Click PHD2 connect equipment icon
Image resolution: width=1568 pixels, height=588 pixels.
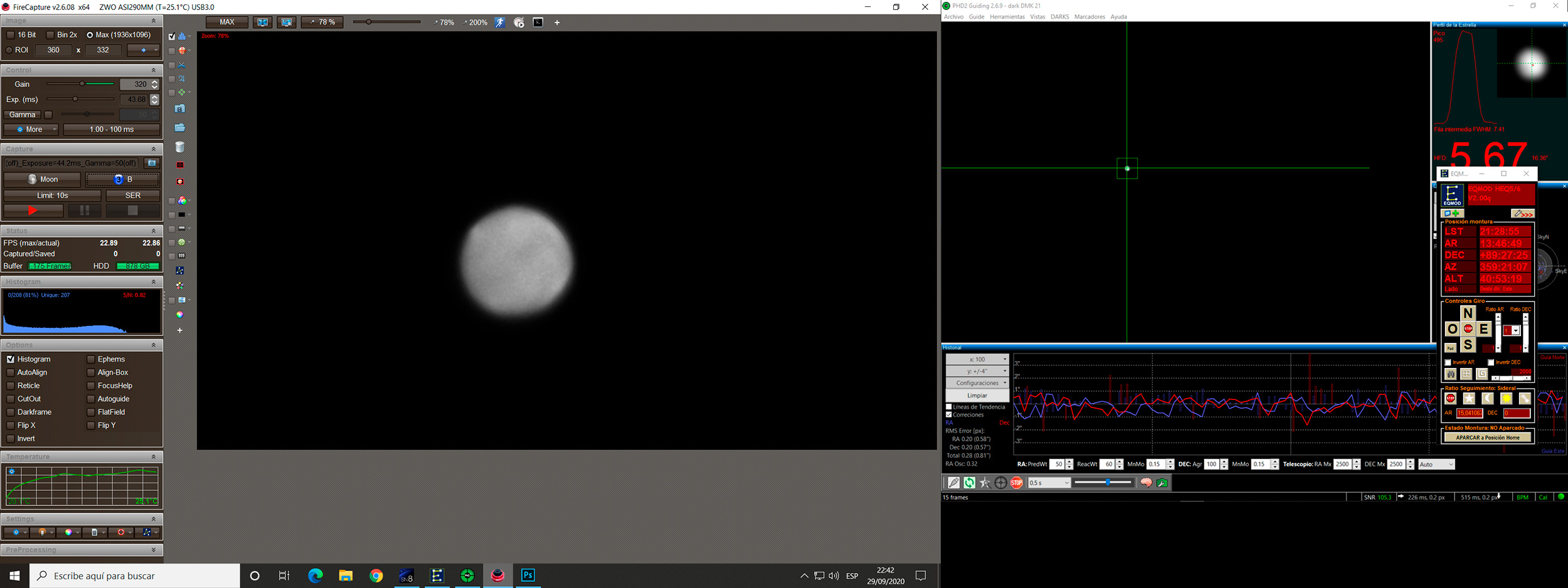click(954, 483)
